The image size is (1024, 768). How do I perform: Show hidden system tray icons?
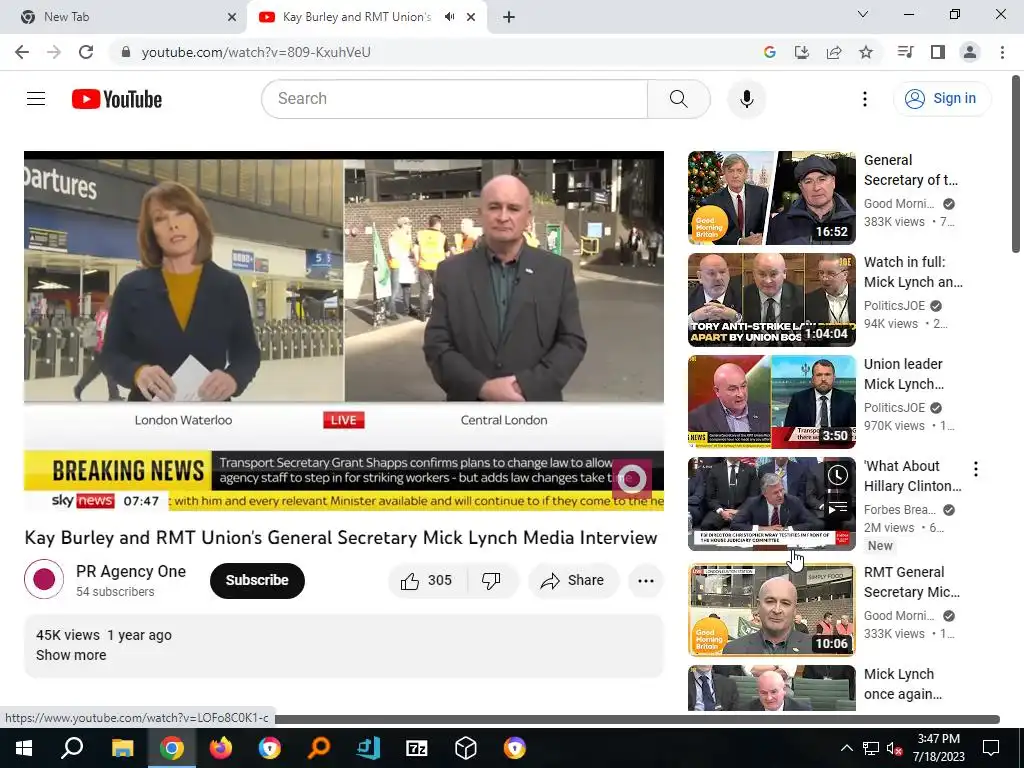(846, 748)
